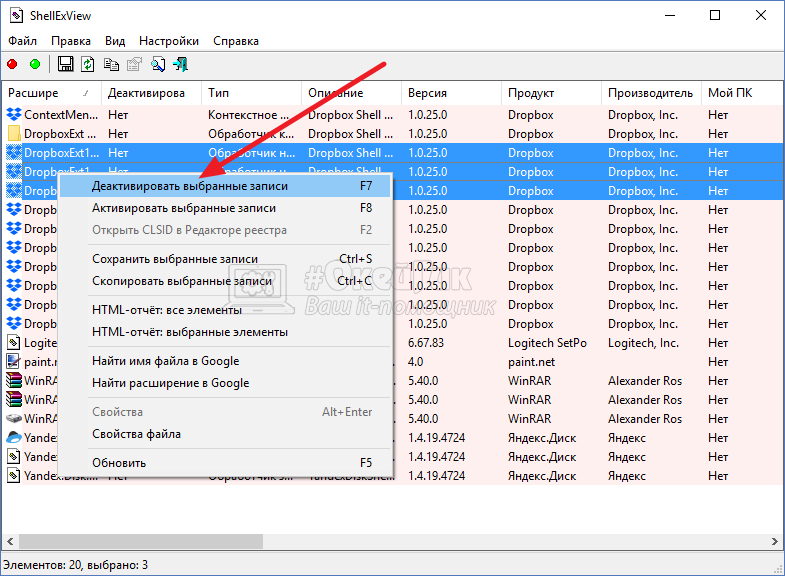Choose Найти имя файла в Google
This screenshot has height=576, width=785.
(x=225, y=361)
